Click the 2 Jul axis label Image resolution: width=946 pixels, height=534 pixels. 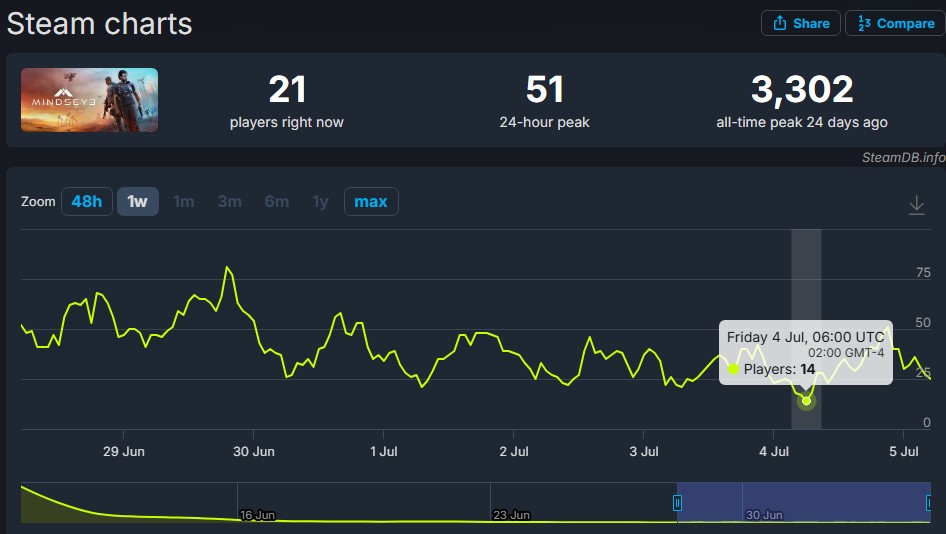[514, 451]
